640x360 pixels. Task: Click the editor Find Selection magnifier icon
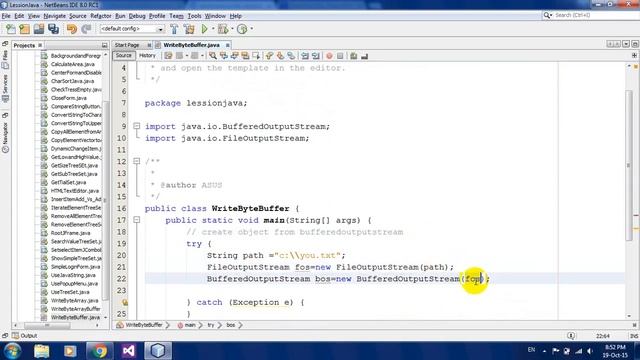tap(213, 56)
